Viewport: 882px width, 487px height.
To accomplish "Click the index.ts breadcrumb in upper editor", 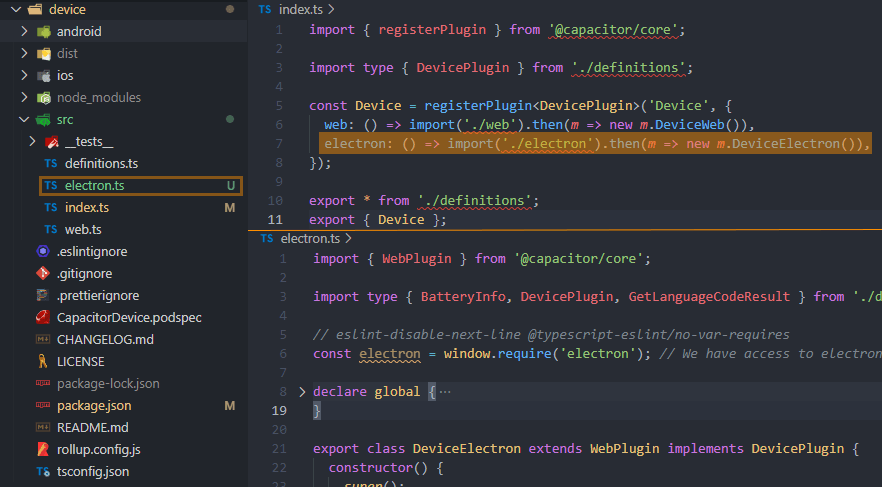I will [x=300, y=9].
